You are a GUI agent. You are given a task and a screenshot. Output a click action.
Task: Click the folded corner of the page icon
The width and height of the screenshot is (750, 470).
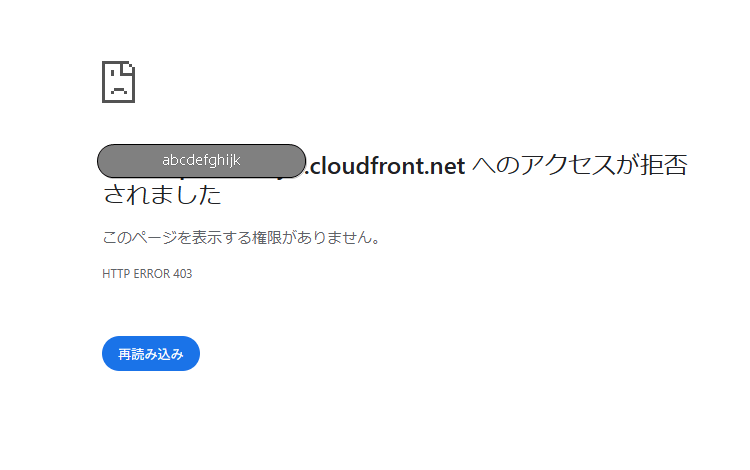pos(129,68)
